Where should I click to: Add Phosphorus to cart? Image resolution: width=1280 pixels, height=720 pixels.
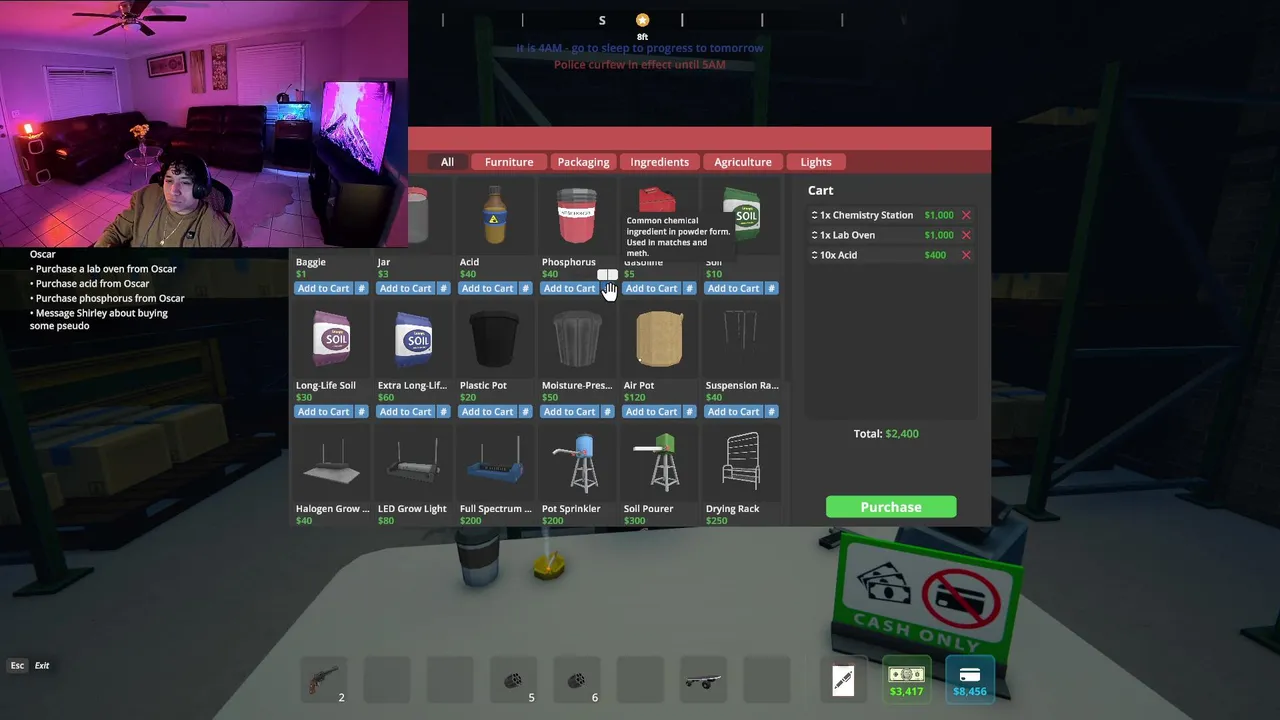(570, 288)
